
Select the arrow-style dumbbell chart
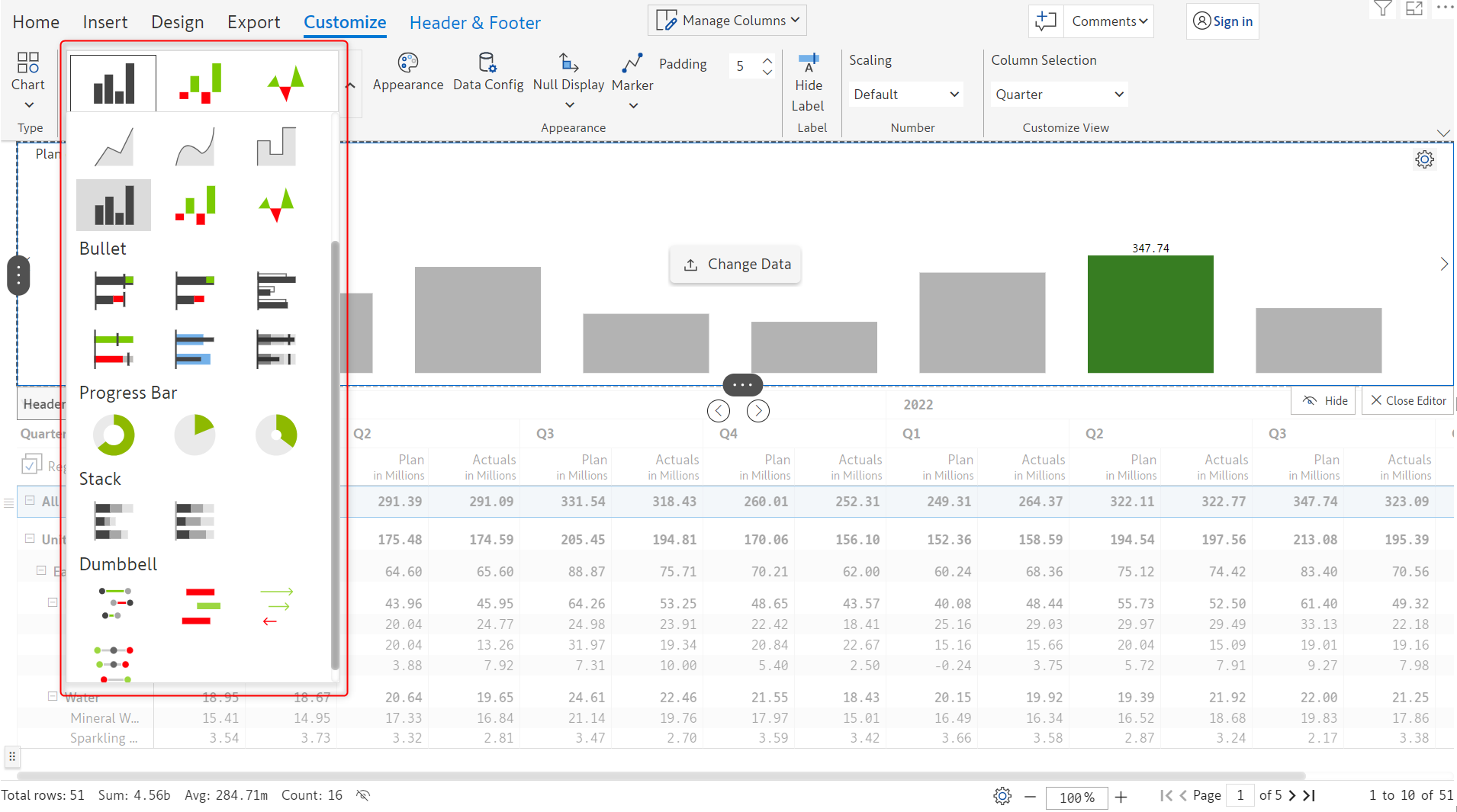[276, 606]
